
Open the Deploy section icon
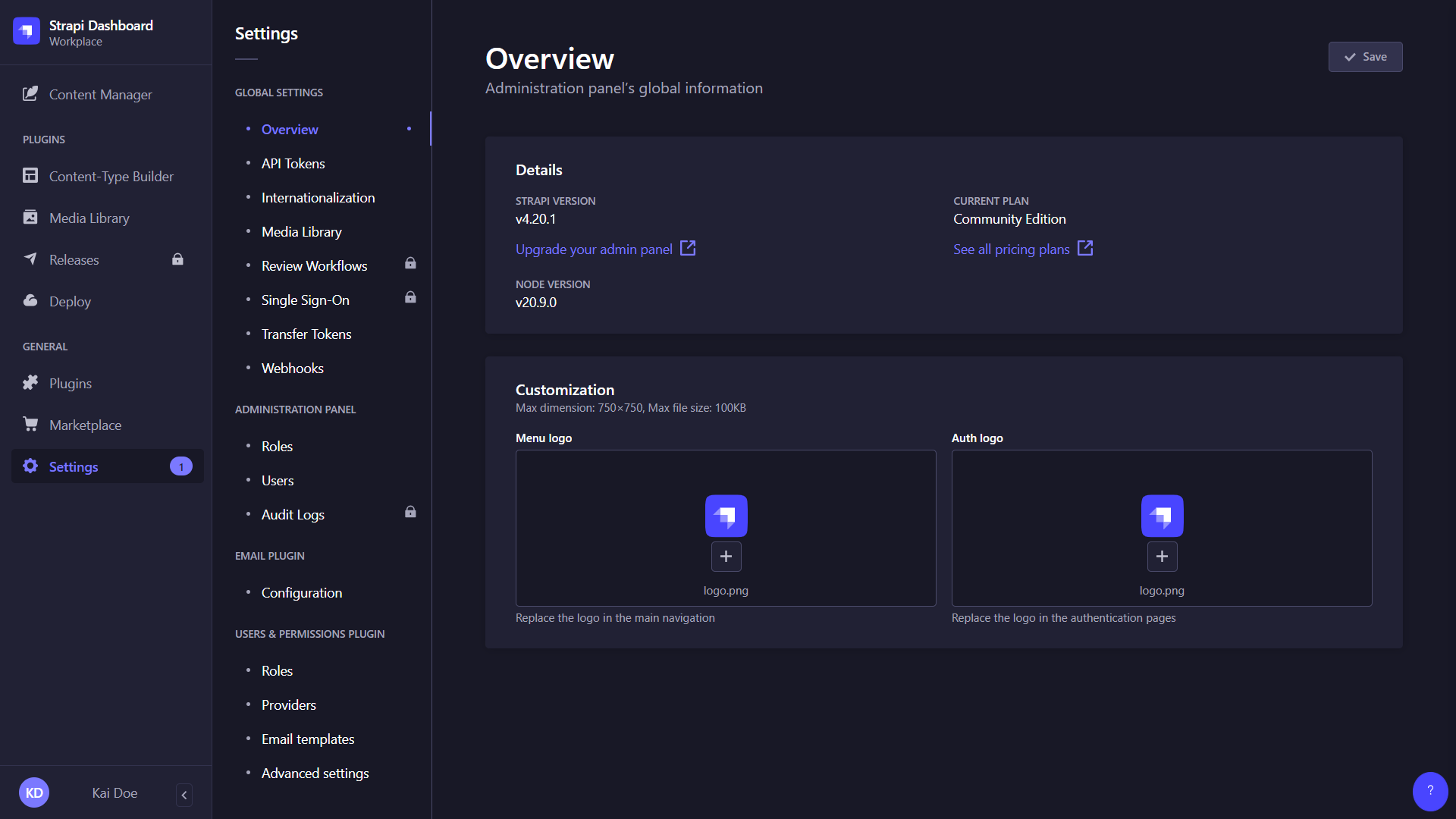coord(30,301)
